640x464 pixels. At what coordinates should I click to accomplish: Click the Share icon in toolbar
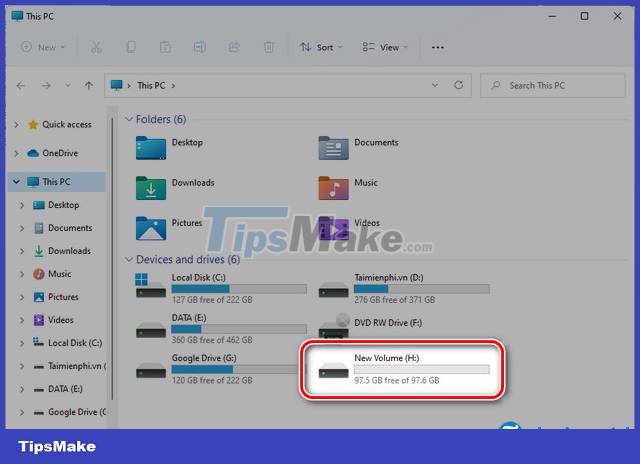[234, 47]
